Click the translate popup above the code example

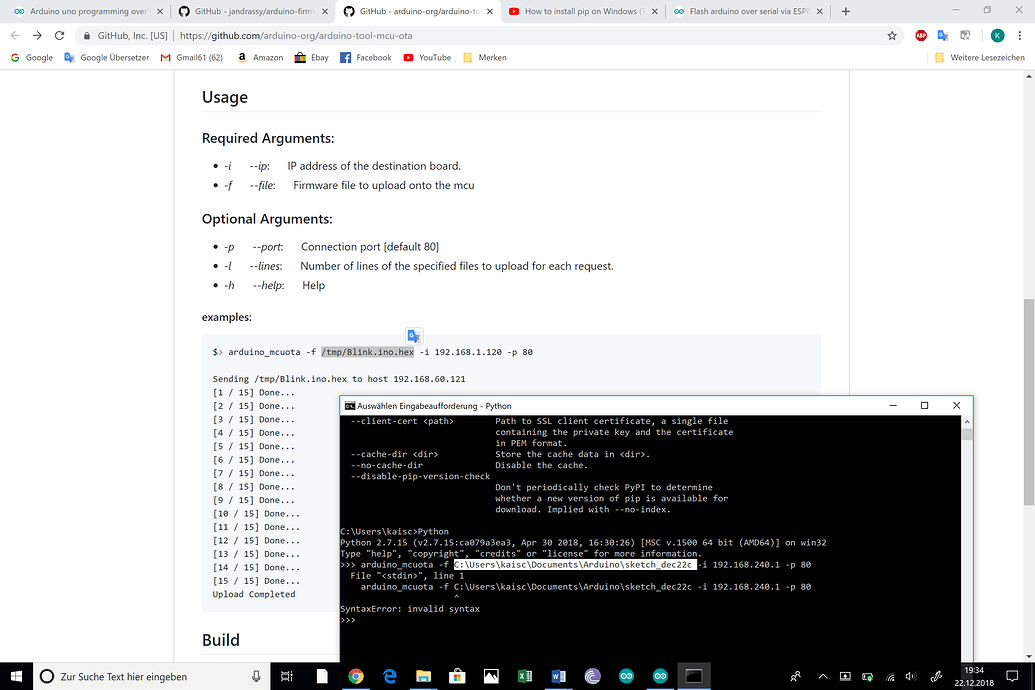pos(413,336)
